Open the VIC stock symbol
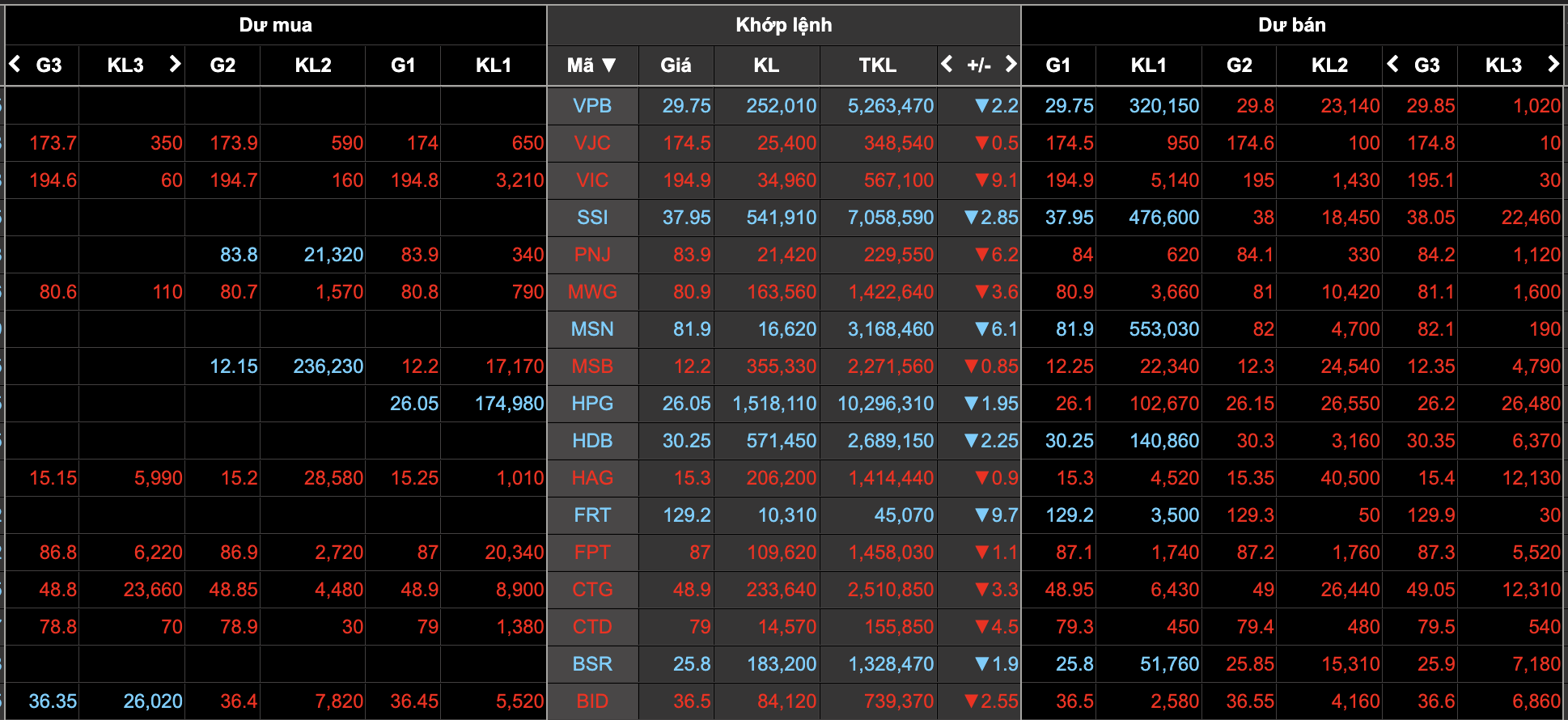The width and height of the screenshot is (1568, 720). pyautogui.click(x=592, y=180)
